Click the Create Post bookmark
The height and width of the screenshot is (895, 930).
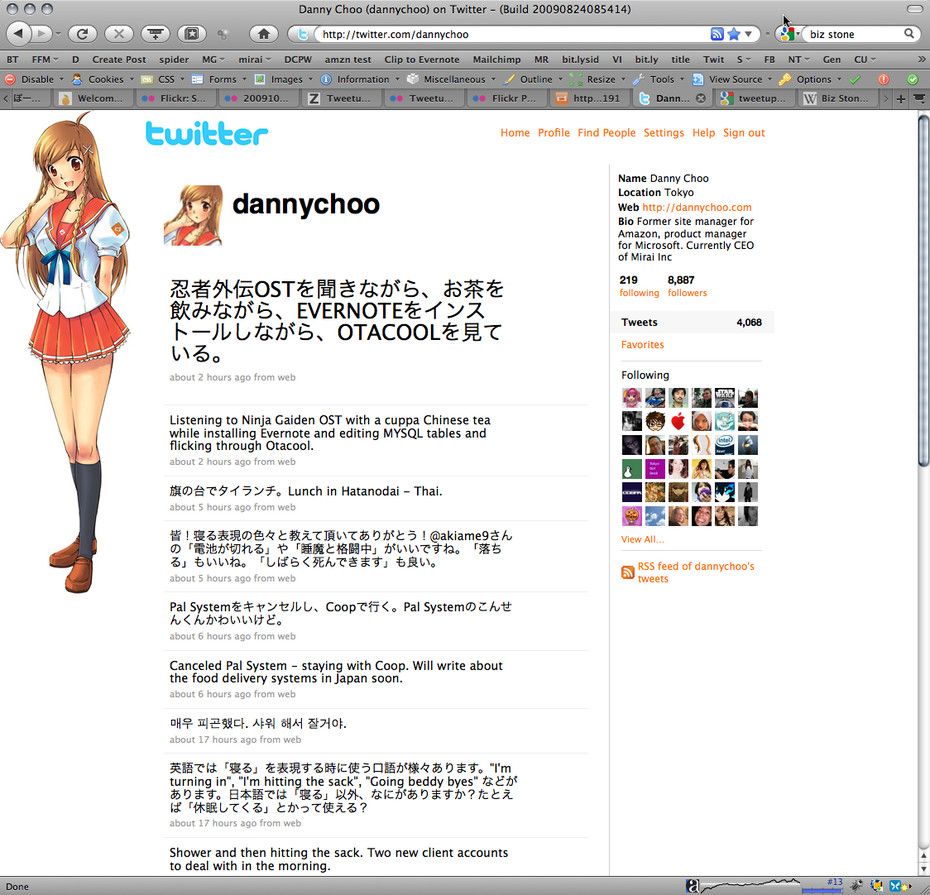(x=119, y=59)
